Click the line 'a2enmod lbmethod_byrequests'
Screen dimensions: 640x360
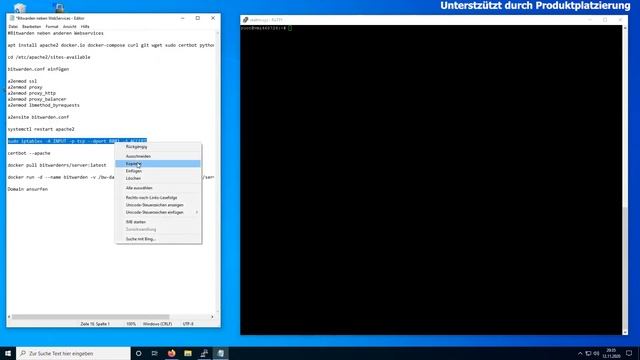44,105
